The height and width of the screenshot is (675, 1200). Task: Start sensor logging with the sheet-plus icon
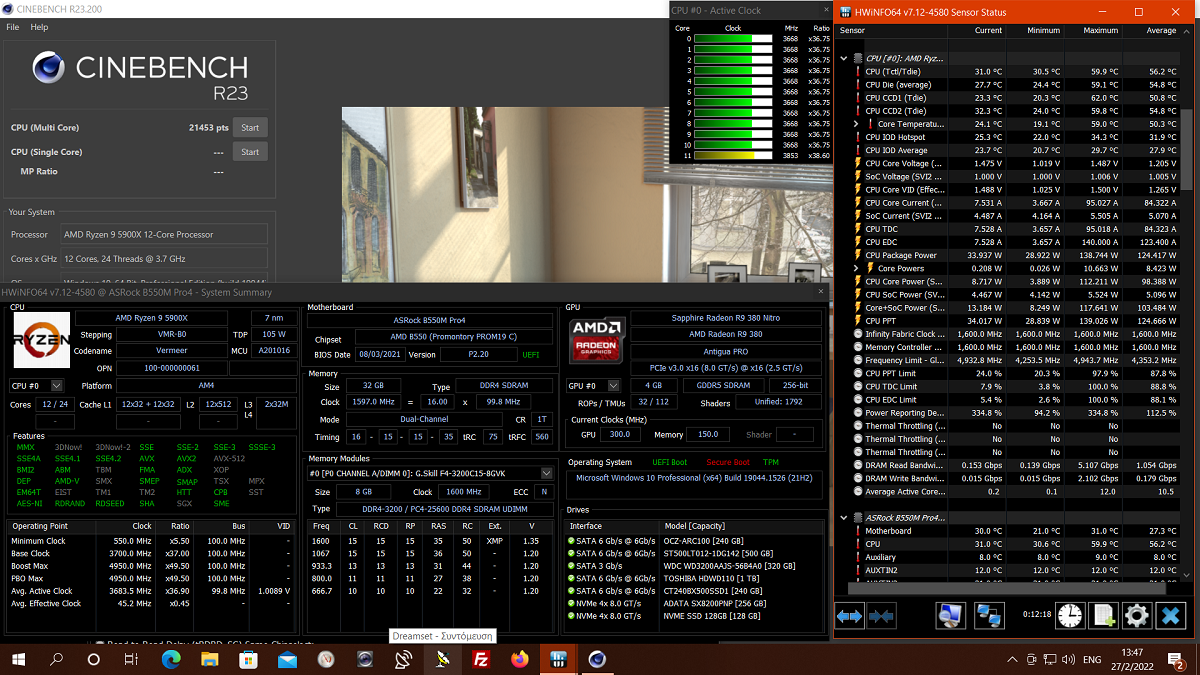pyautogui.click(x=1104, y=615)
